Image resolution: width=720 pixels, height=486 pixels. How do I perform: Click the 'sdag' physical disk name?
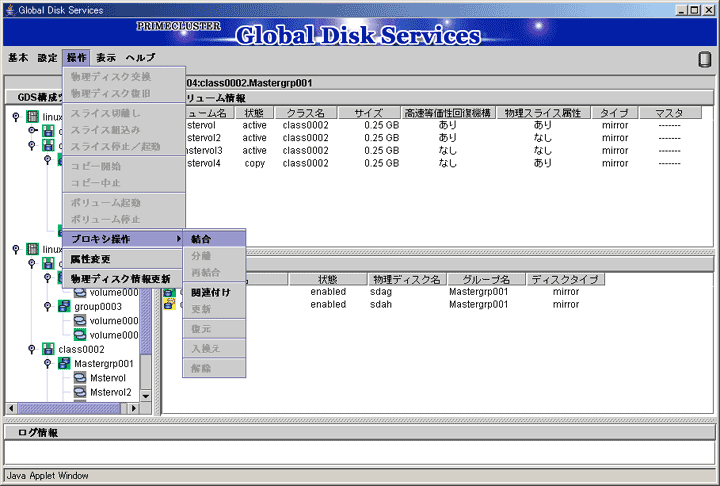pos(381,292)
